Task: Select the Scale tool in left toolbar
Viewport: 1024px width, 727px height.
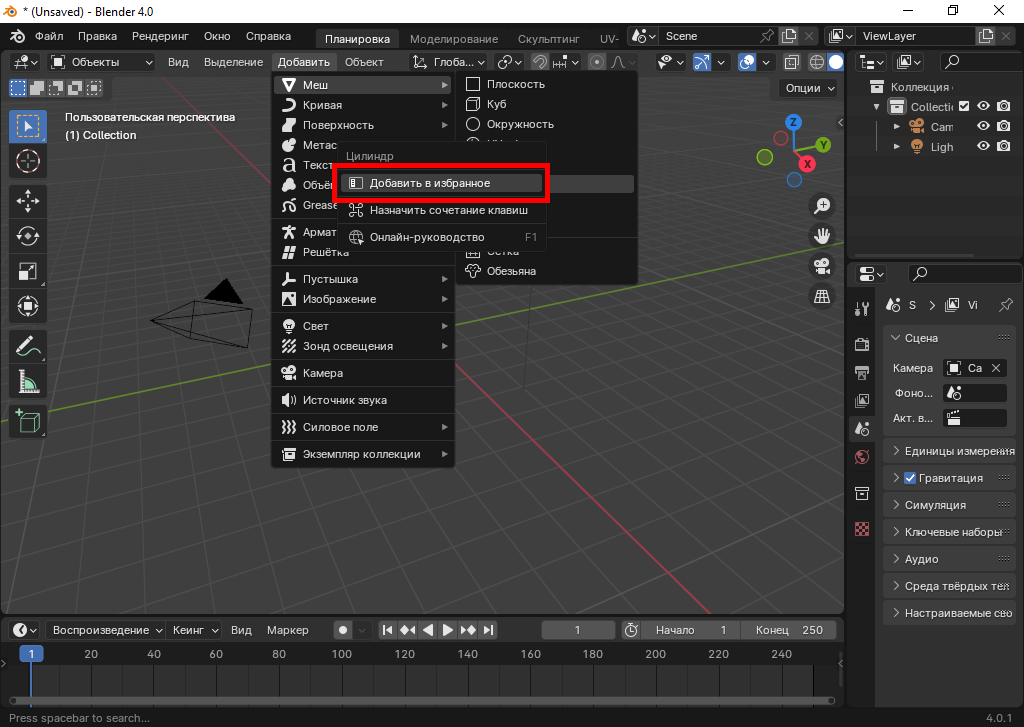Action: (28, 271)
